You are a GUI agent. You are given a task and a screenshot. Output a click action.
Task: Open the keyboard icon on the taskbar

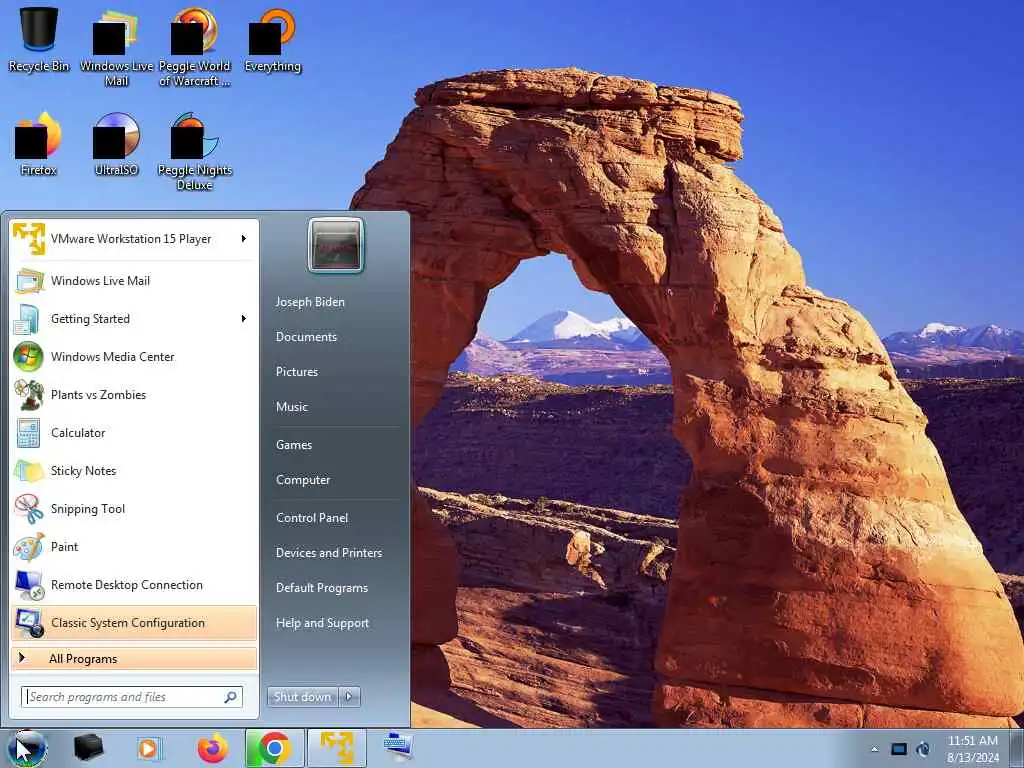coord(398,747)
